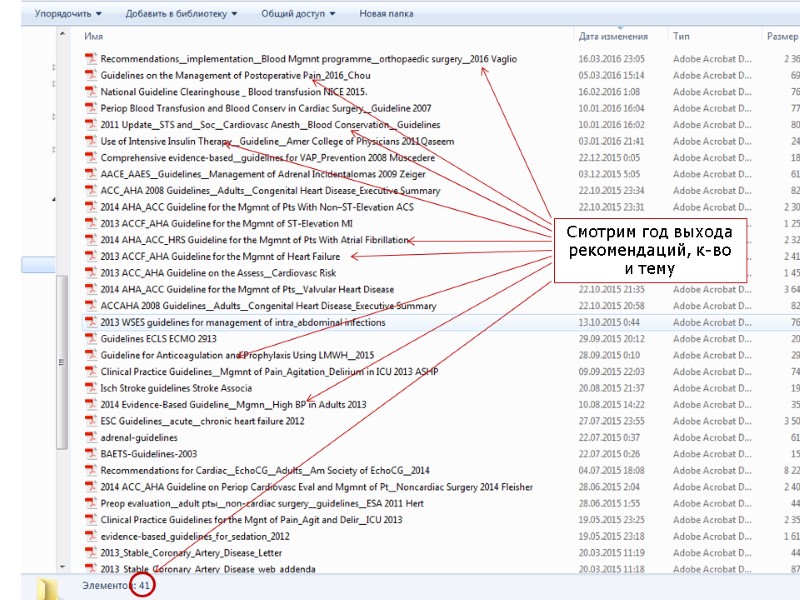Click PDF icon of 2013 Heart Failure guideline
The image size is (800, 600).
91,256
